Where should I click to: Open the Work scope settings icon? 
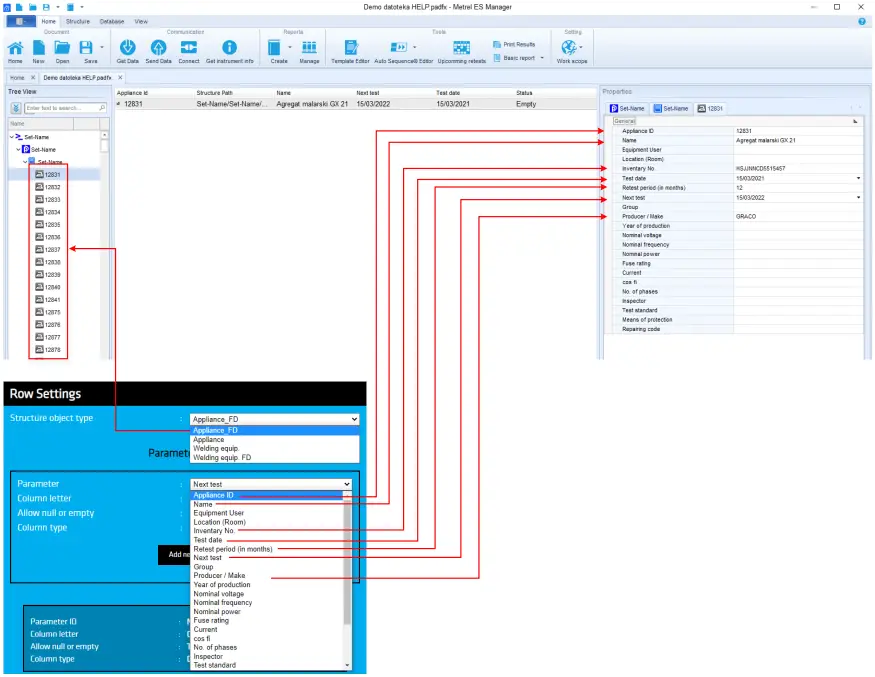[571, 48]
